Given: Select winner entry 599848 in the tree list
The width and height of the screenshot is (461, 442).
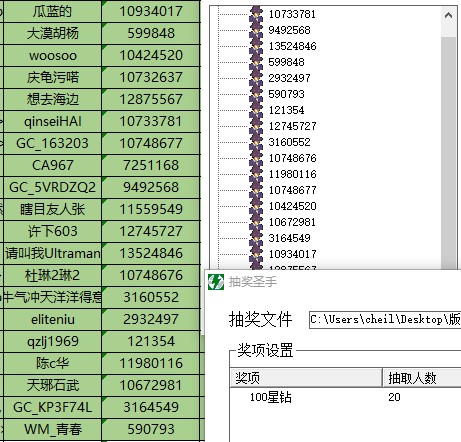Looking at the screenshot, I should pos(286,62).
